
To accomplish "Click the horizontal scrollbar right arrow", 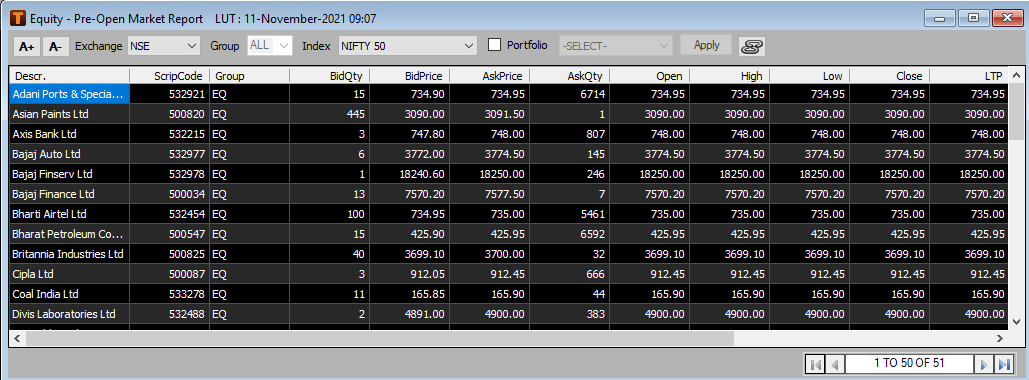I will [999, 339].
